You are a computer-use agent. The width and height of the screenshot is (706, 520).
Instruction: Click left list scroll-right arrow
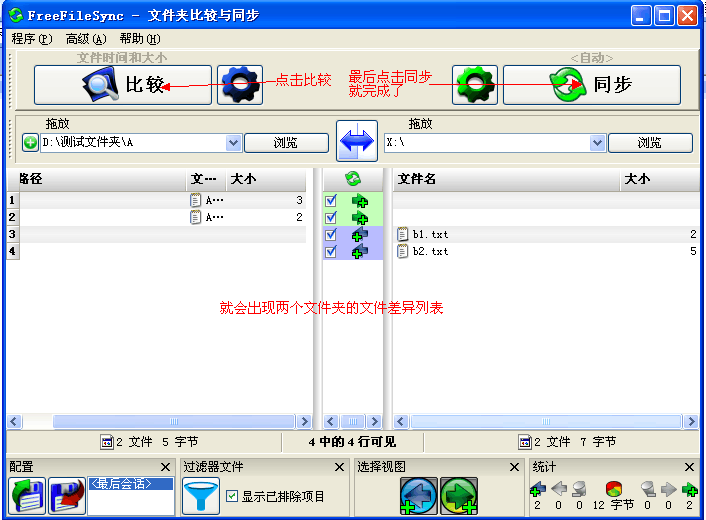(304, 421)
